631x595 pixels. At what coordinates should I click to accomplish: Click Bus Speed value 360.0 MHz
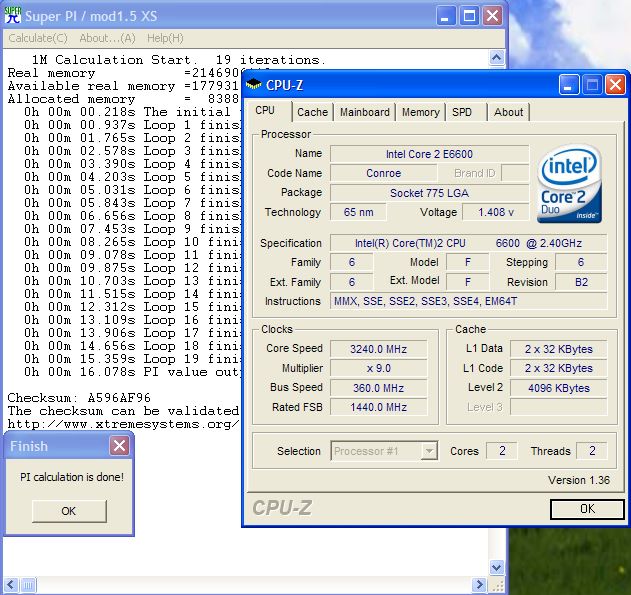pyautogui.click(x=378, y=388)
